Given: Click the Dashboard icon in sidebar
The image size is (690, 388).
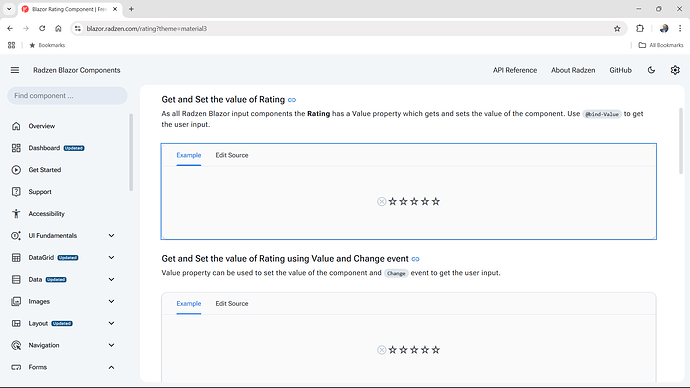Looking at the screenshot, I should point(16,148).
